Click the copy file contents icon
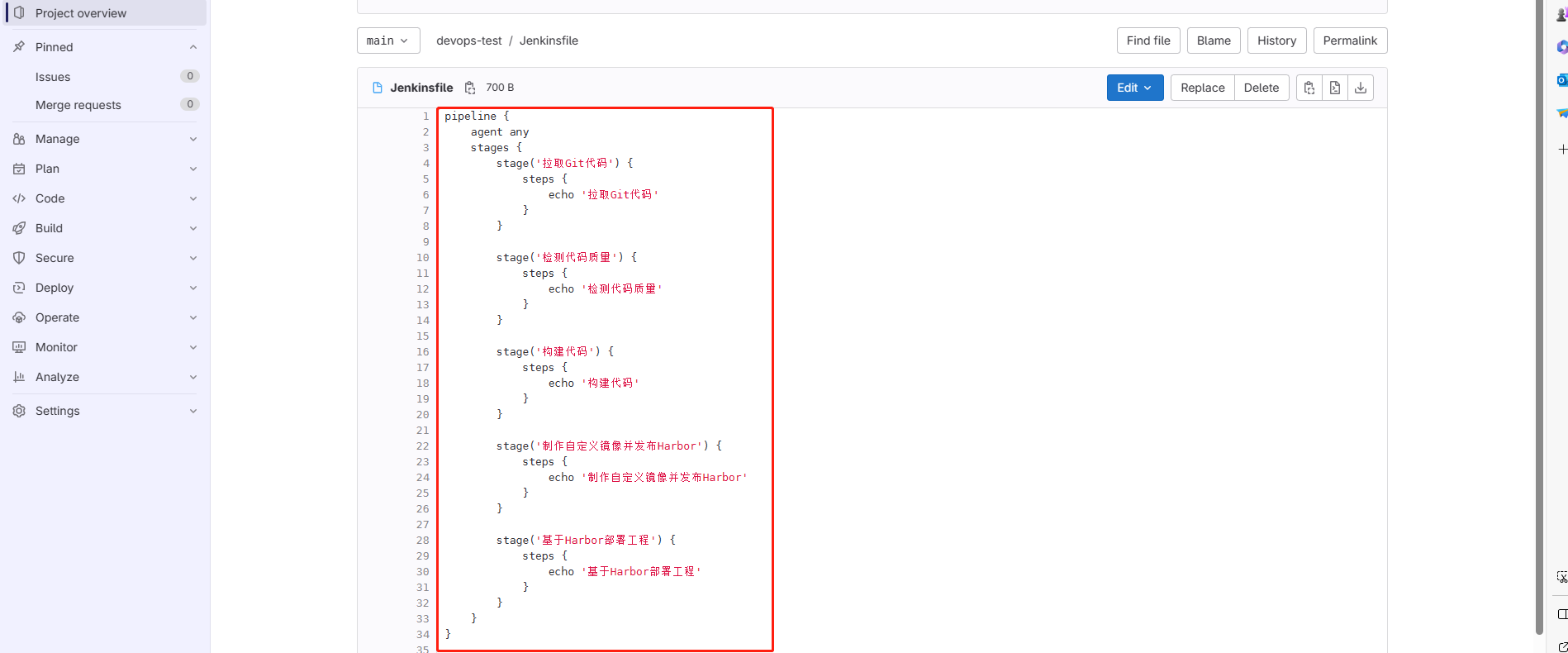Screen dimensions: 1568x653 click(1309, 88)
